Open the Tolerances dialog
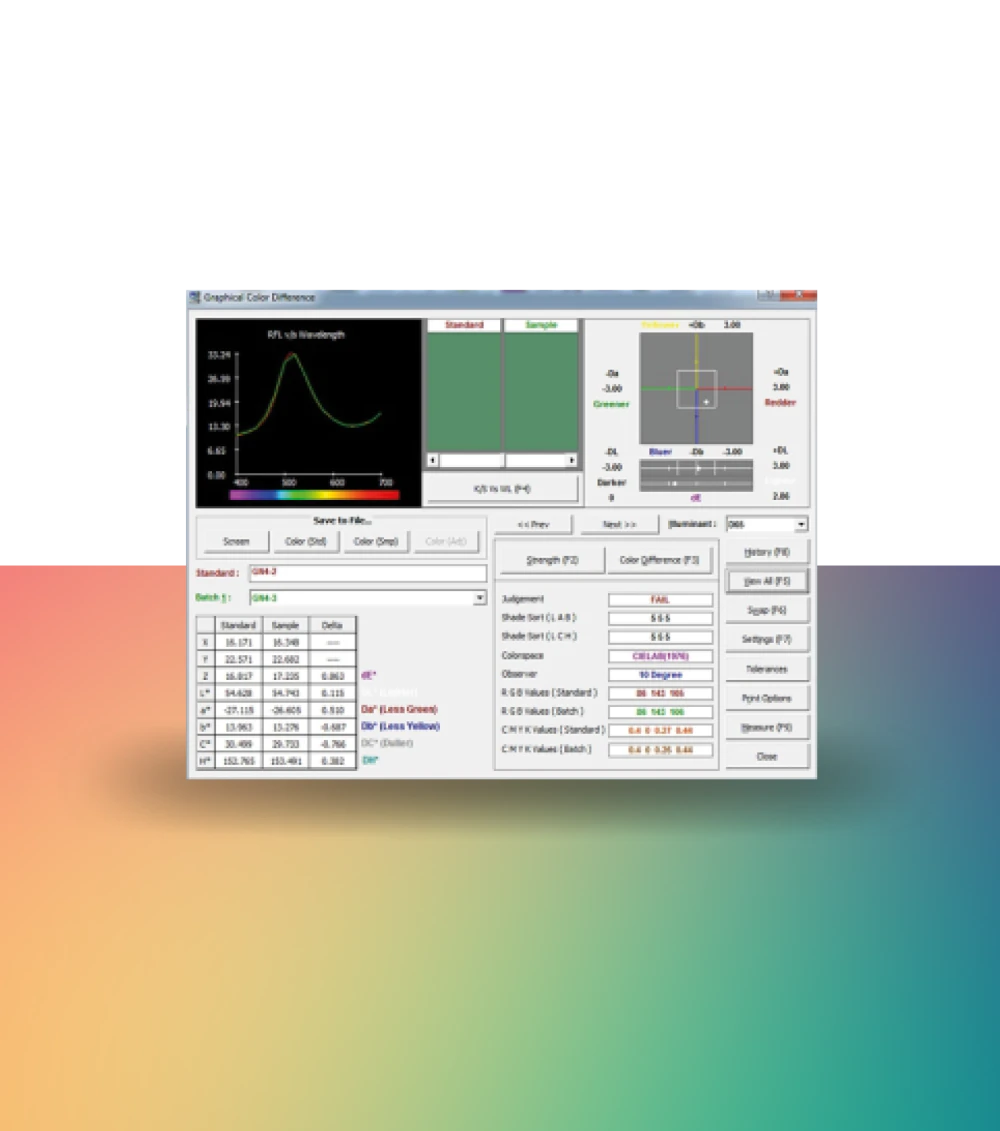This screenshot has width=1000, height=1131. [x=767, y=669]
